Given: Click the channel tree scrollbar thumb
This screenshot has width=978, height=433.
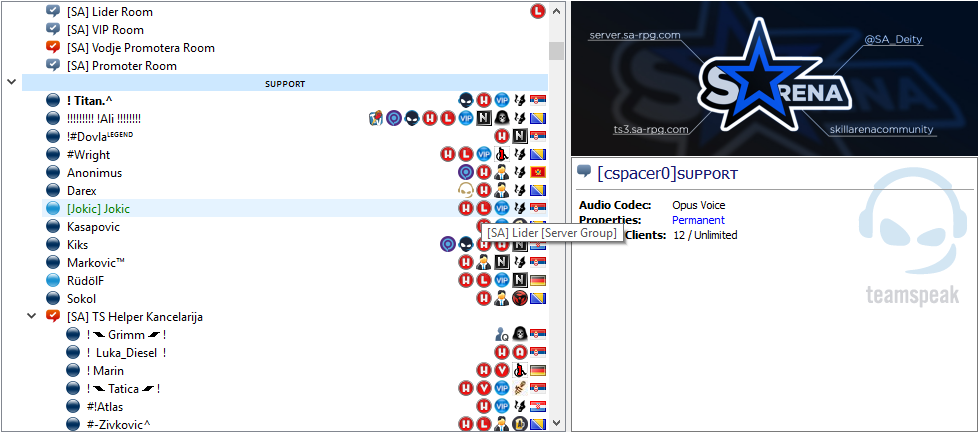Looking at the screenshot, I should [556, 51].
